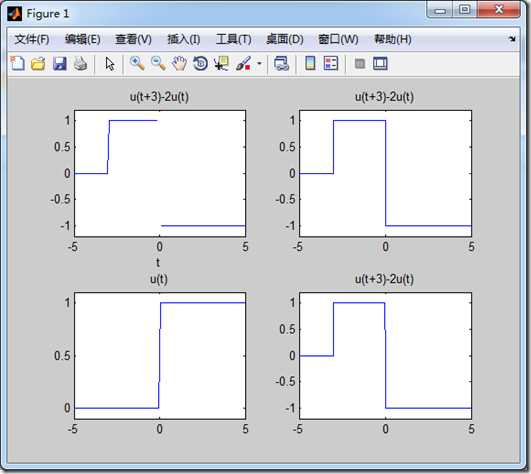Open the 帮助(H) menu

click(x=392, y=39)
